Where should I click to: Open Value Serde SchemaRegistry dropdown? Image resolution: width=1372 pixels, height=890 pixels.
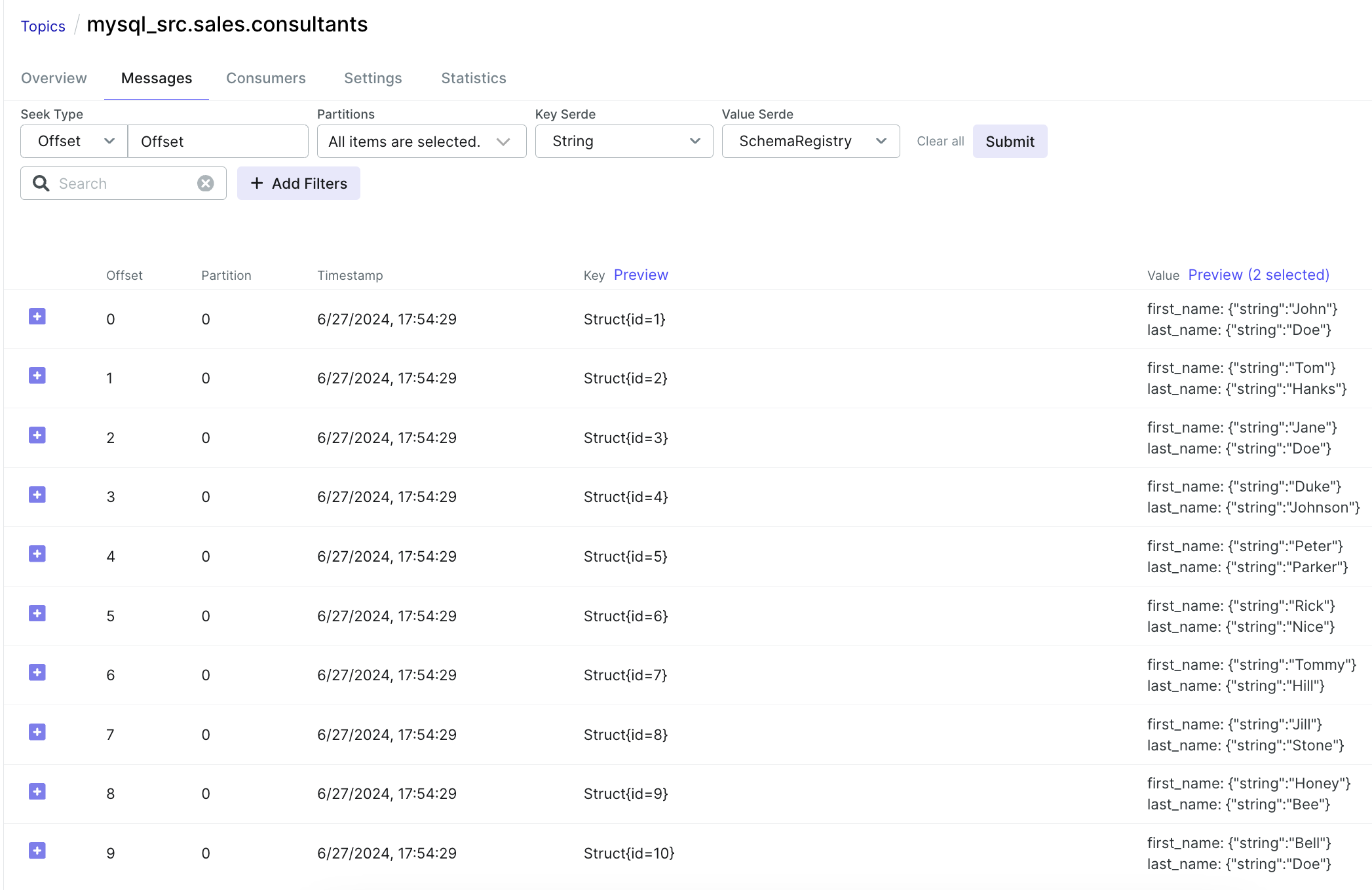810,142
